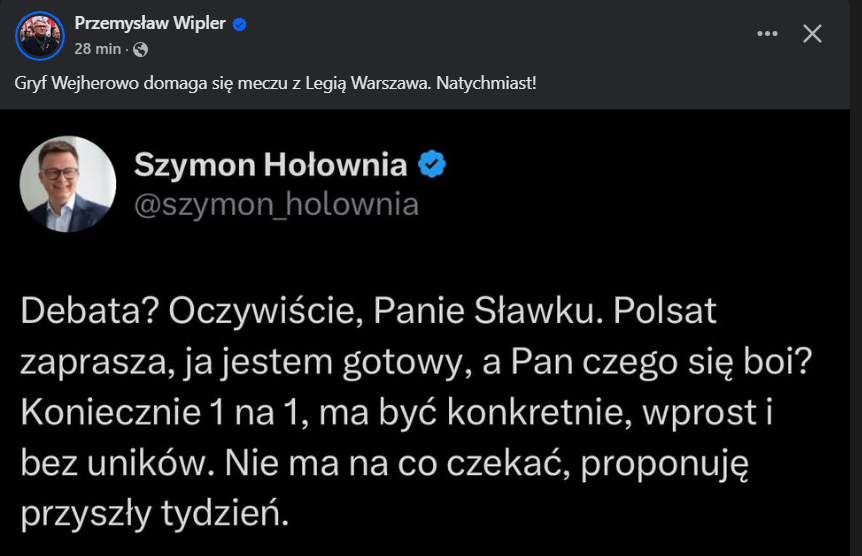Close the post with the X button
862x556 pixels.
click(x=813, y=33)
